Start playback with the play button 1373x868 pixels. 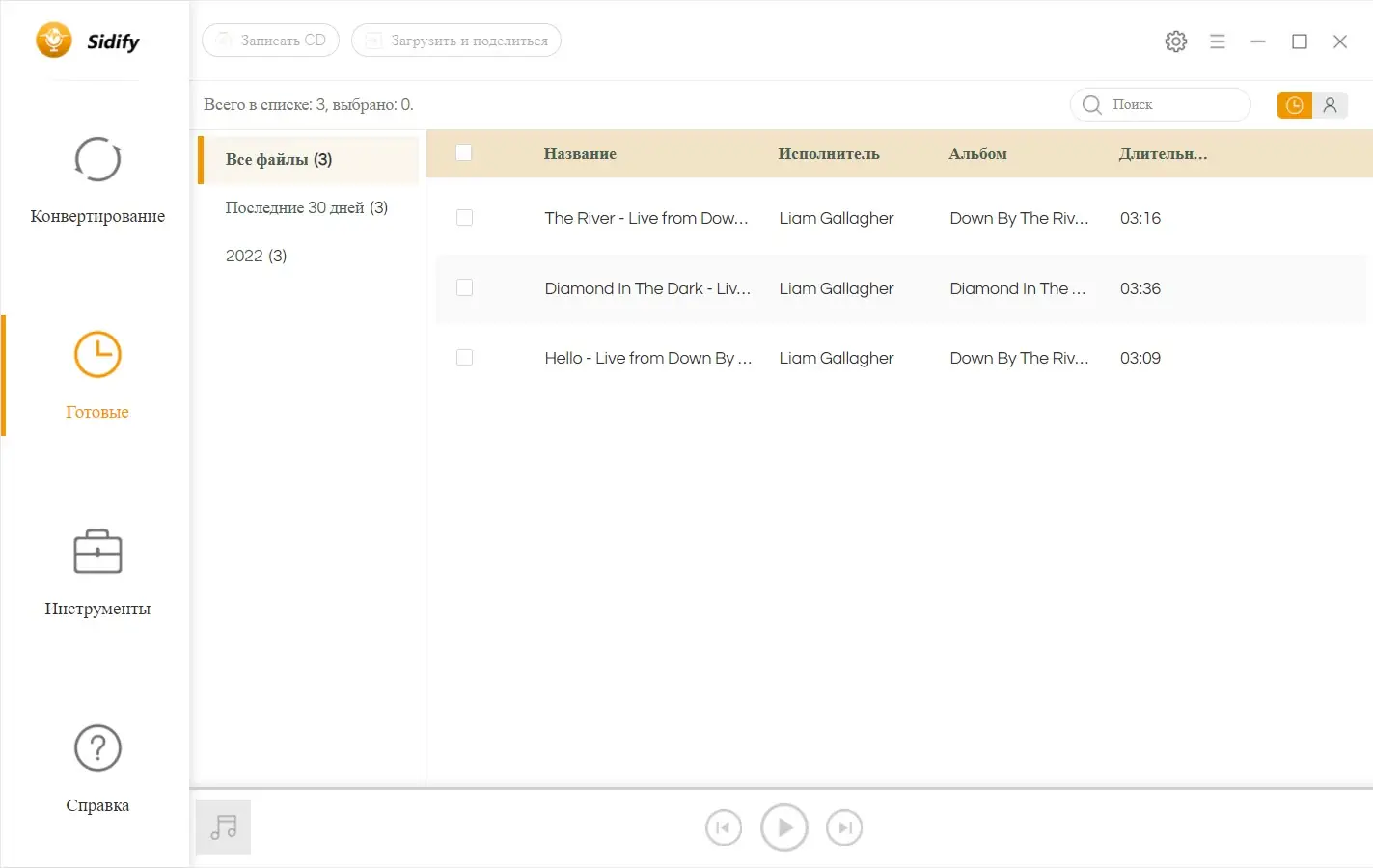pos(784,827)
